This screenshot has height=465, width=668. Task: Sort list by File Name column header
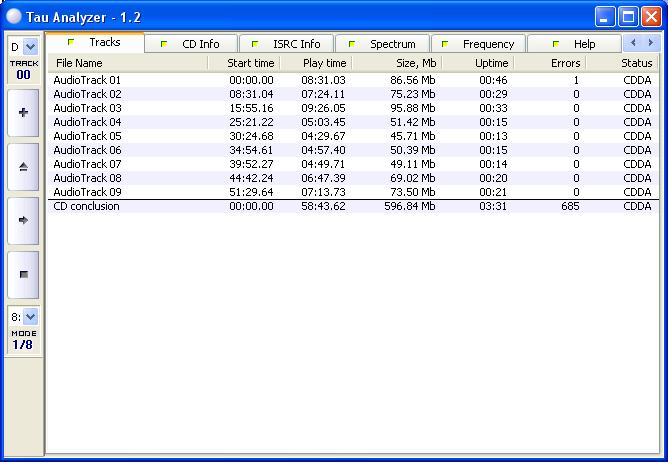coord(127,63)
